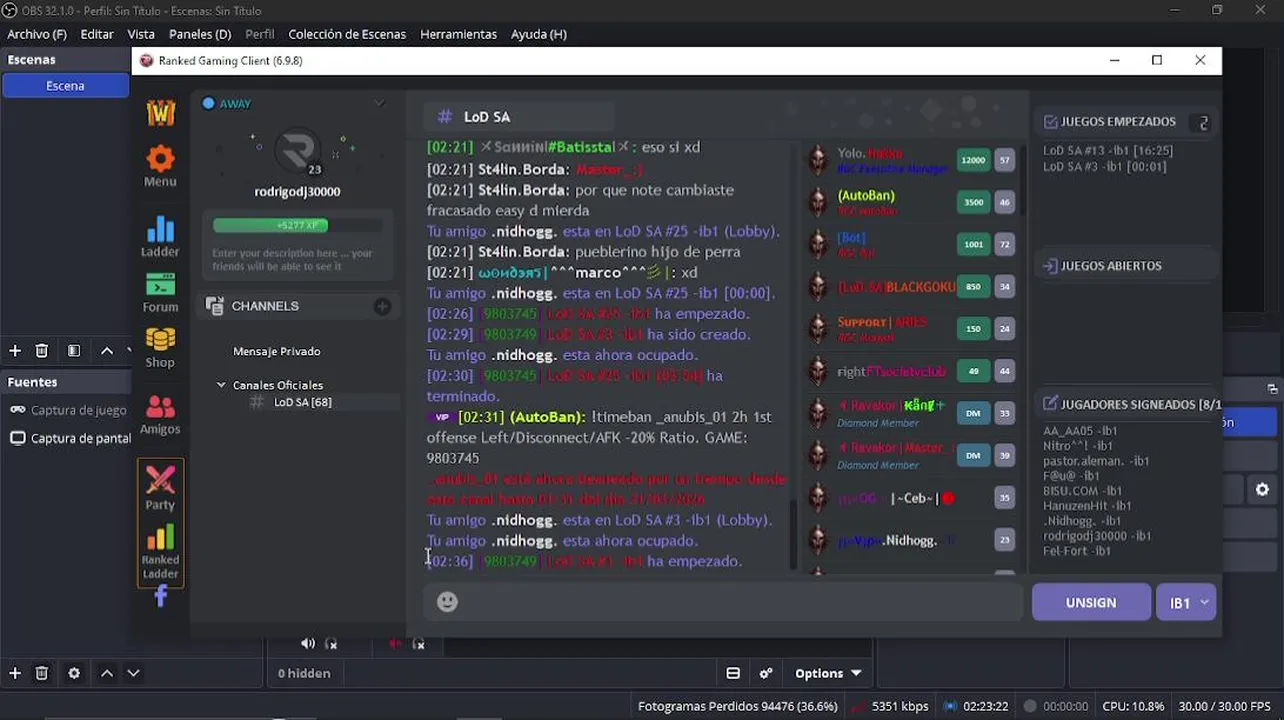Open Mensaje Privado channel
The width and height of the screenshot is (1284, 720).
[277, 351]
